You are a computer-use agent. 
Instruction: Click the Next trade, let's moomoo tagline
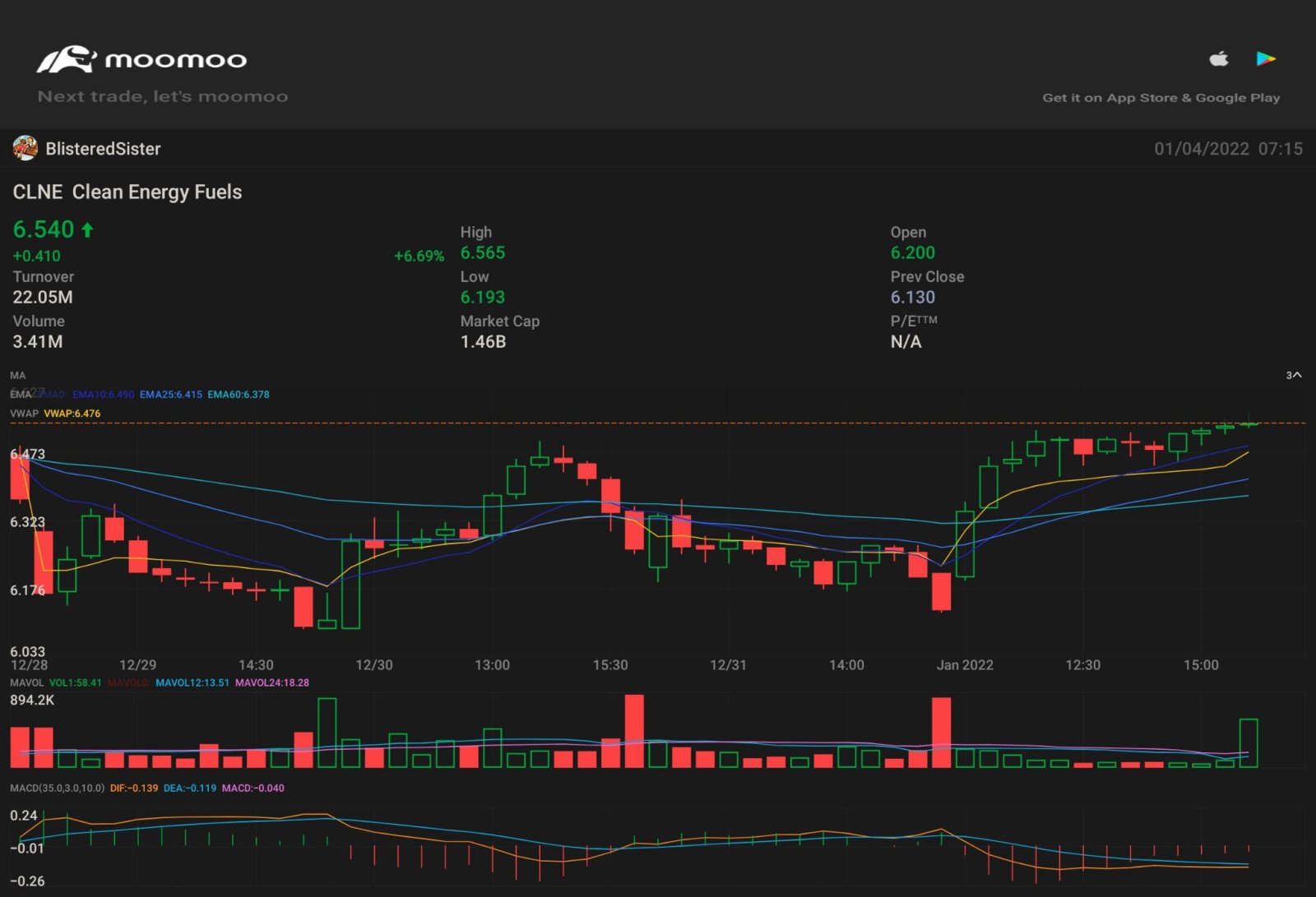pyautogui.click(x=163, y=96)
